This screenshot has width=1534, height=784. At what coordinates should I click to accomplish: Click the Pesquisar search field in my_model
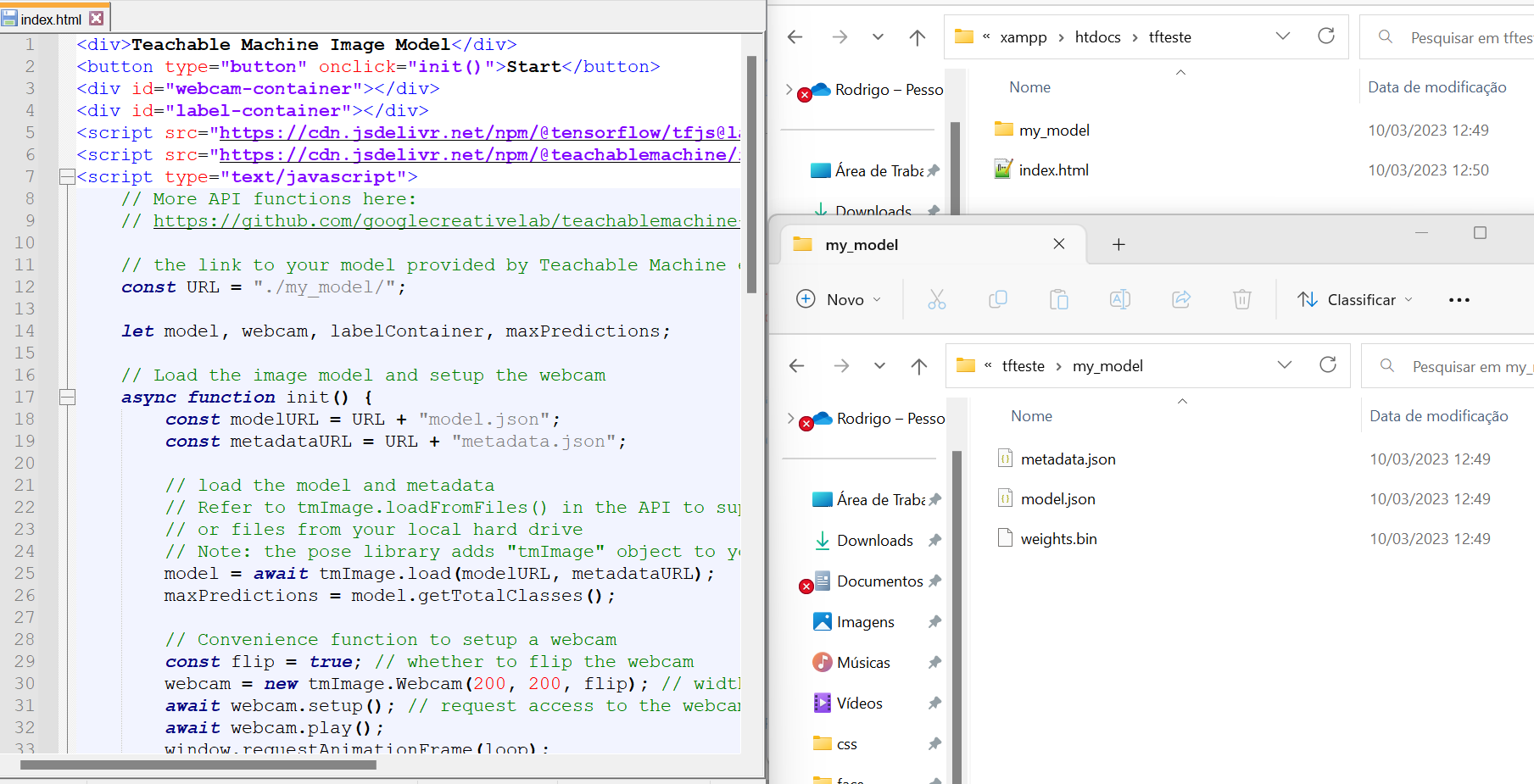[1467, 366]
